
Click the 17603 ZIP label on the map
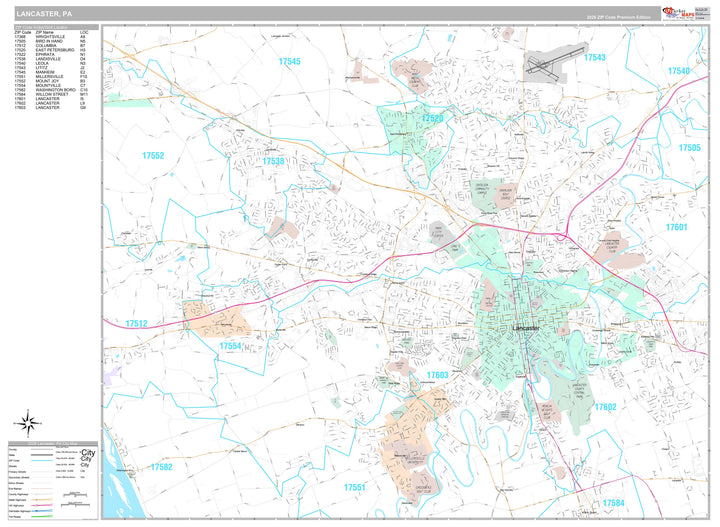click(438, 375)
